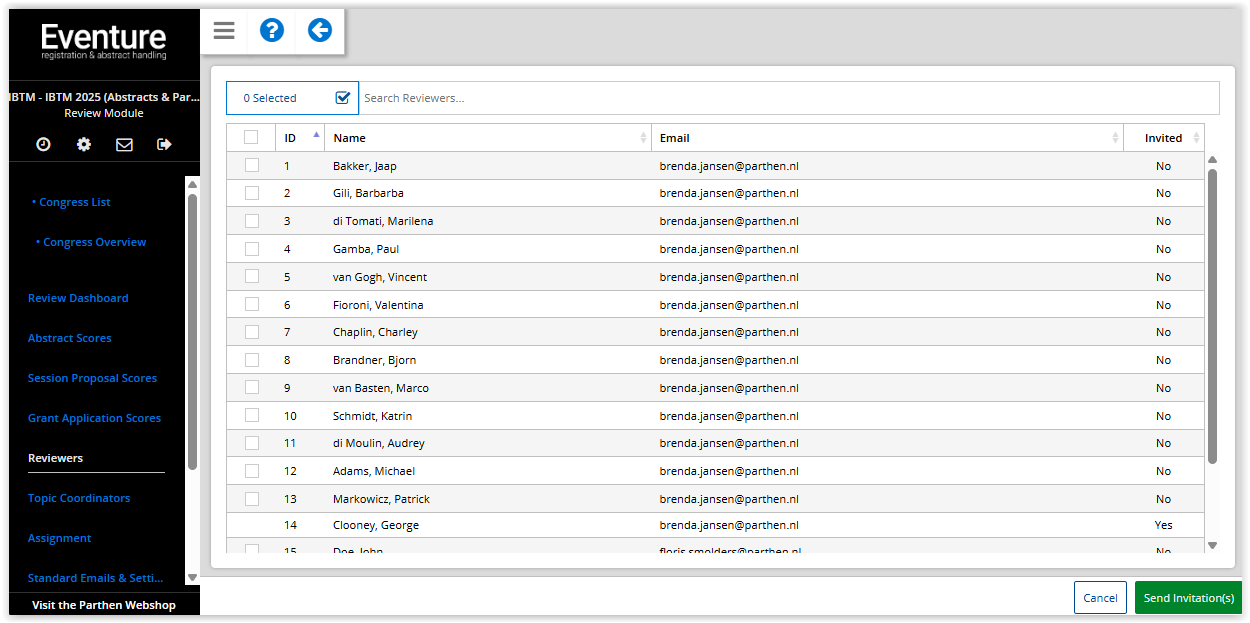Sort table by Invited column
The width and height of the screenshot is (1250, 623).
coord(1164,138)
